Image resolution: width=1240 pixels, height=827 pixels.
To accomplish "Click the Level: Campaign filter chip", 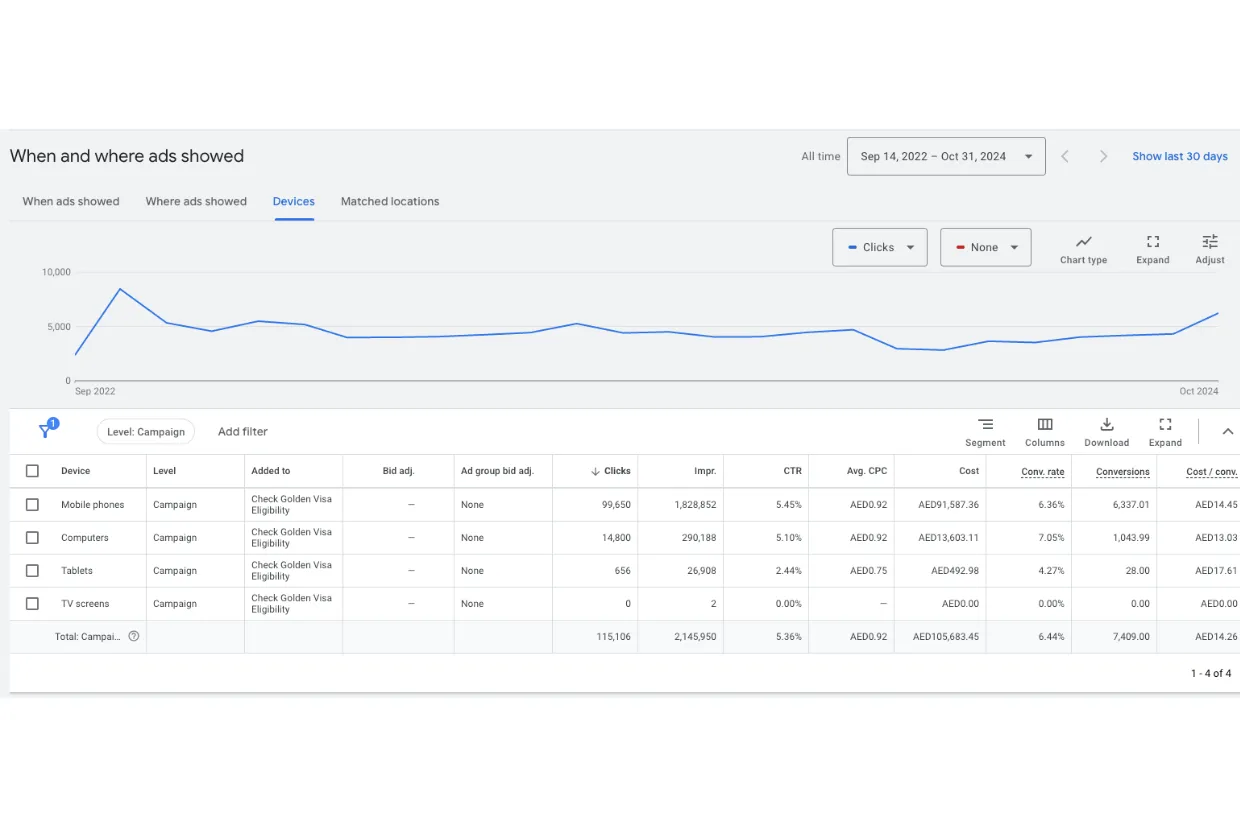I will (146, 432).
